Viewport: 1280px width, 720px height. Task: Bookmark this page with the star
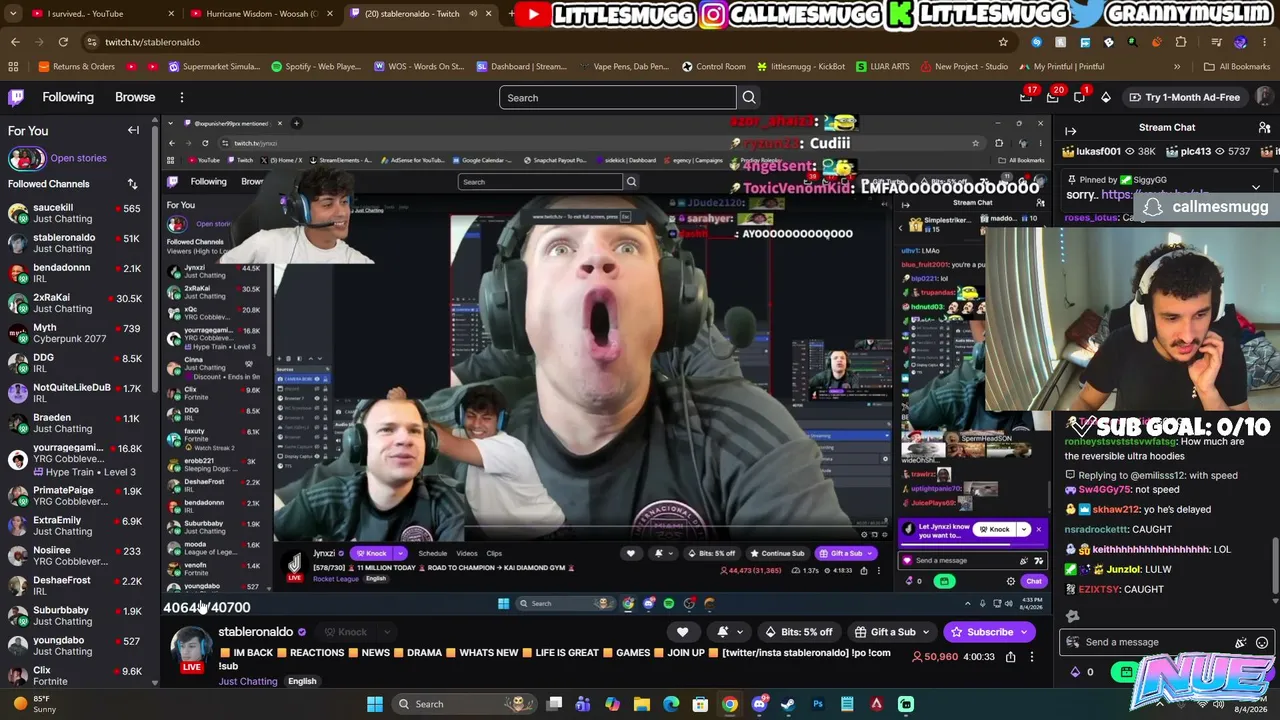click(1003, 42)
